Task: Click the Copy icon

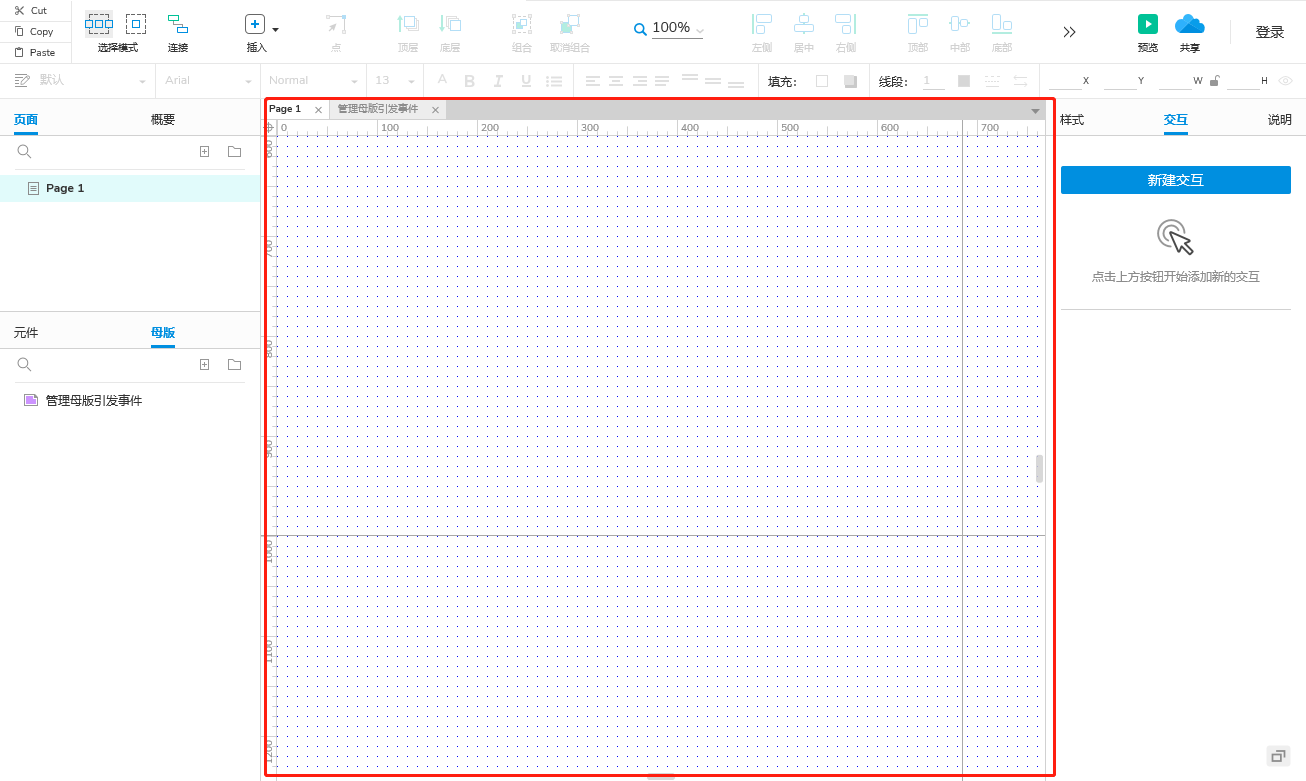Action: (19, 31)
